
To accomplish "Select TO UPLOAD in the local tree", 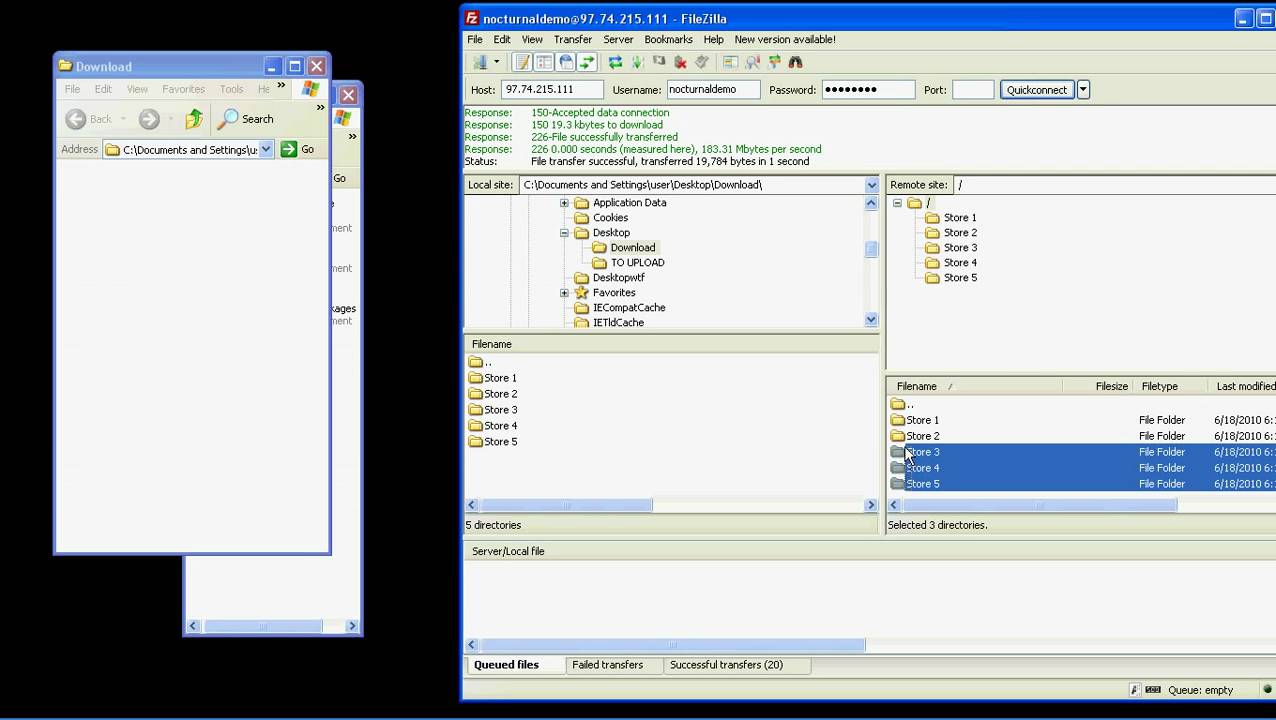I will [638, 263].
